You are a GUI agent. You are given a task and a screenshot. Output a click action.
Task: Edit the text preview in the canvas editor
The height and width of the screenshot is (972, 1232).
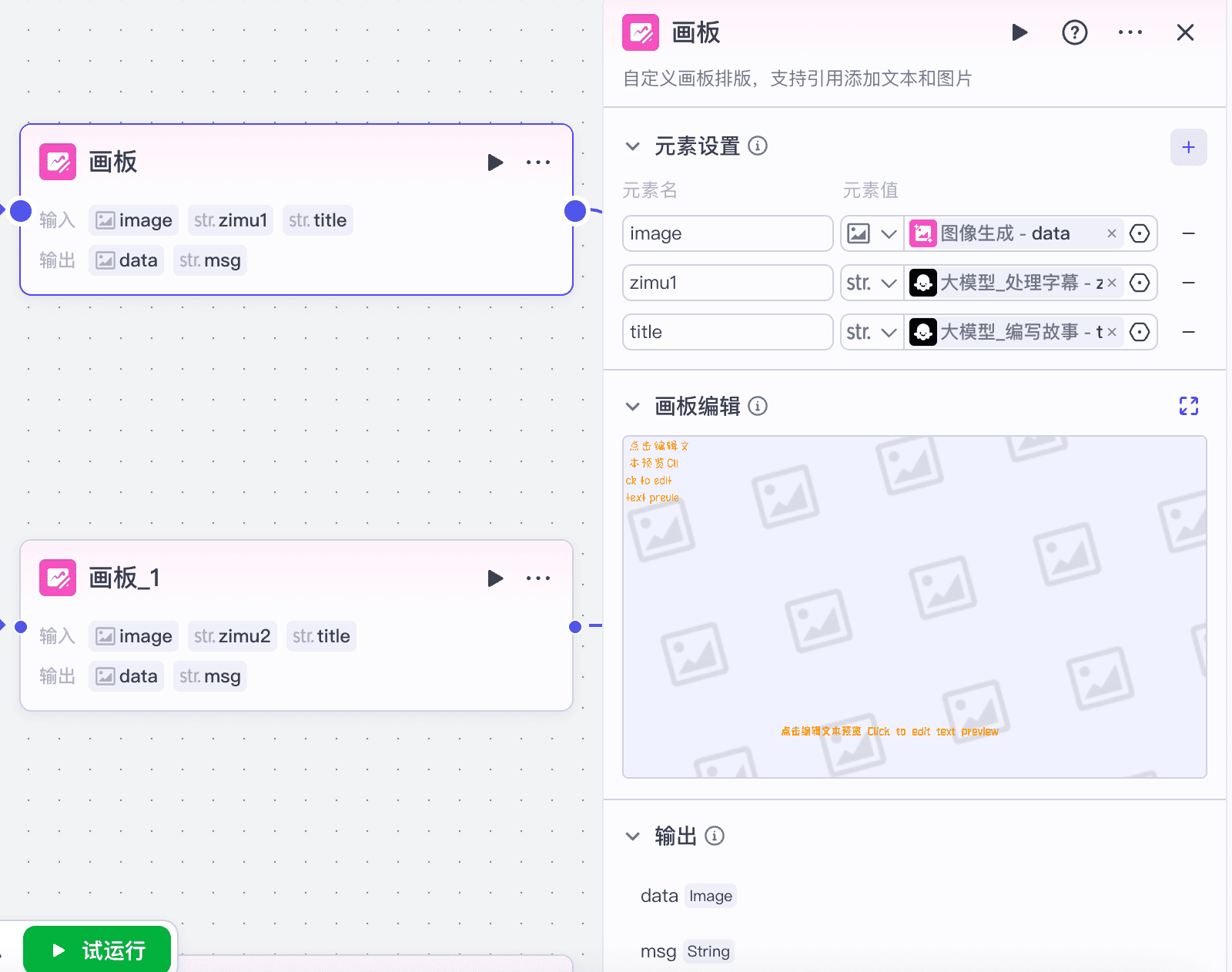click(x=889, y=731)
